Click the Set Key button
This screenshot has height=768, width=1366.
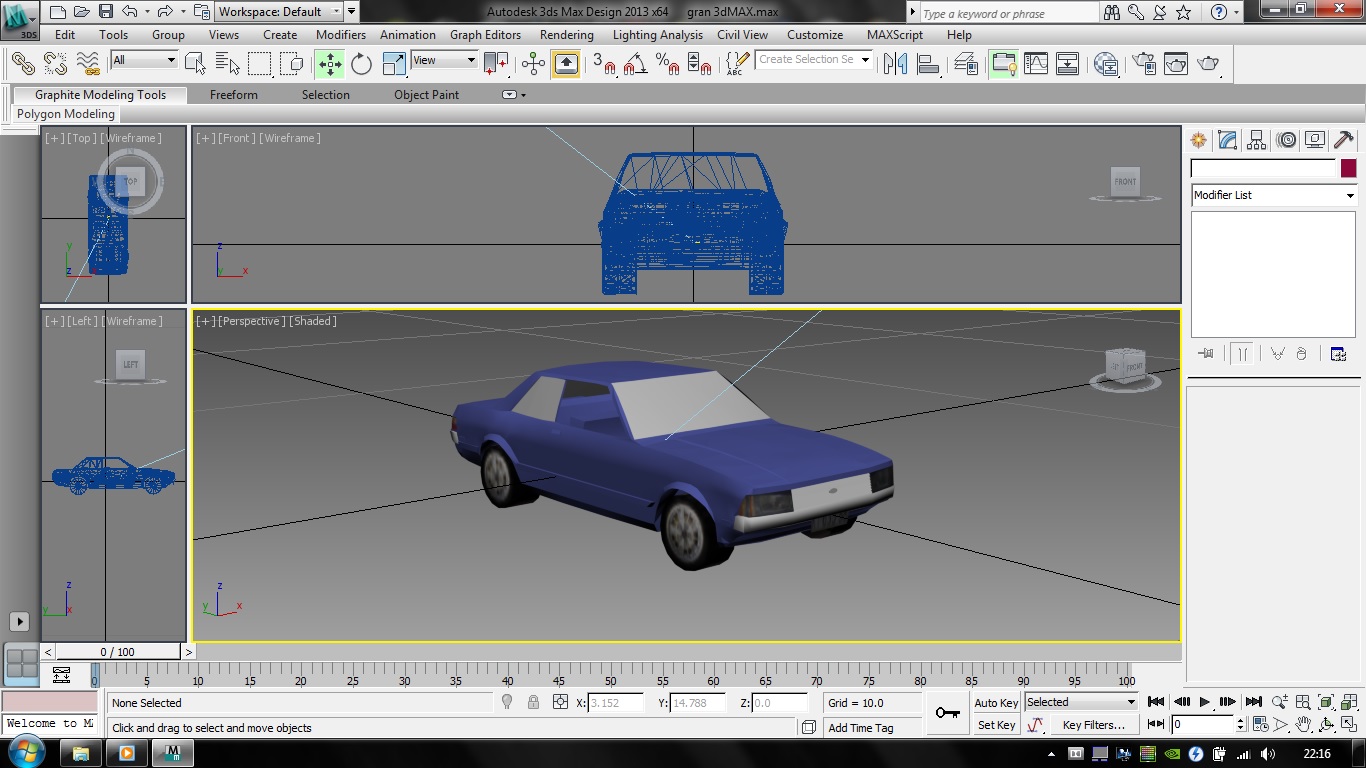(996, 725)
